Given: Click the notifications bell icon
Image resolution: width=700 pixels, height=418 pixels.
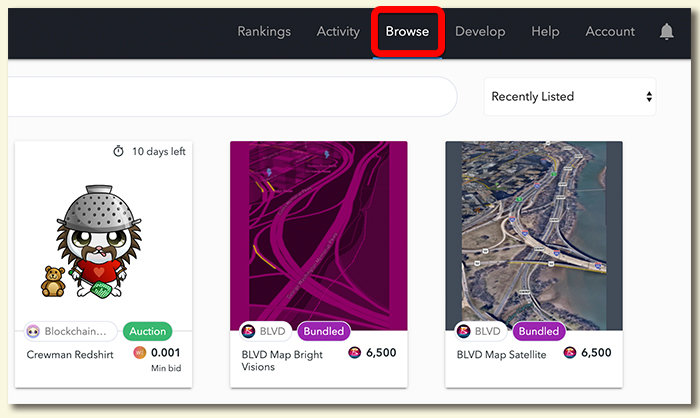Looking at the screenshot, I should point(666,32).
